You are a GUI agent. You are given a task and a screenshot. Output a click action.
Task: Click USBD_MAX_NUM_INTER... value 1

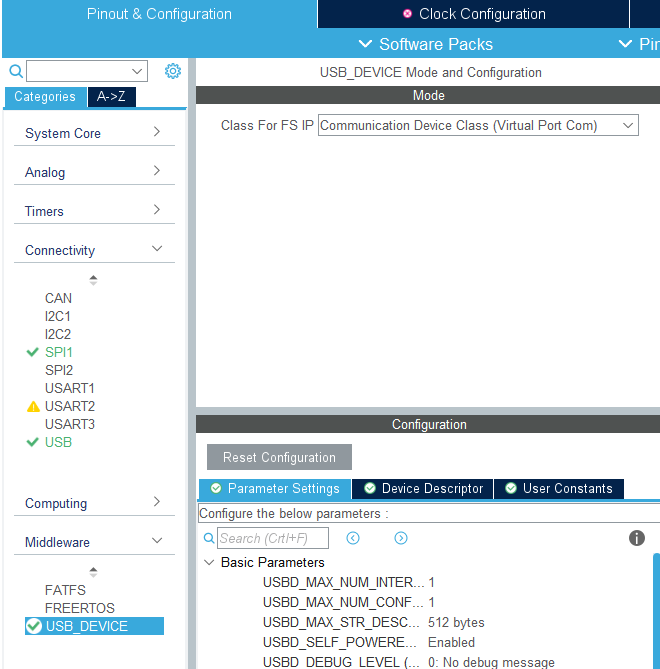(431, 582)
